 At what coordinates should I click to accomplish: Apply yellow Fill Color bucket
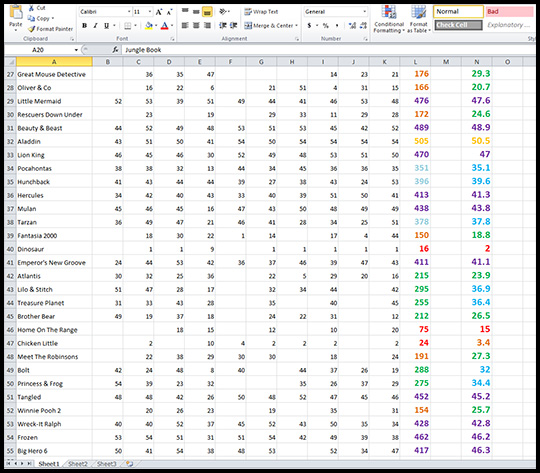(149, 25)
